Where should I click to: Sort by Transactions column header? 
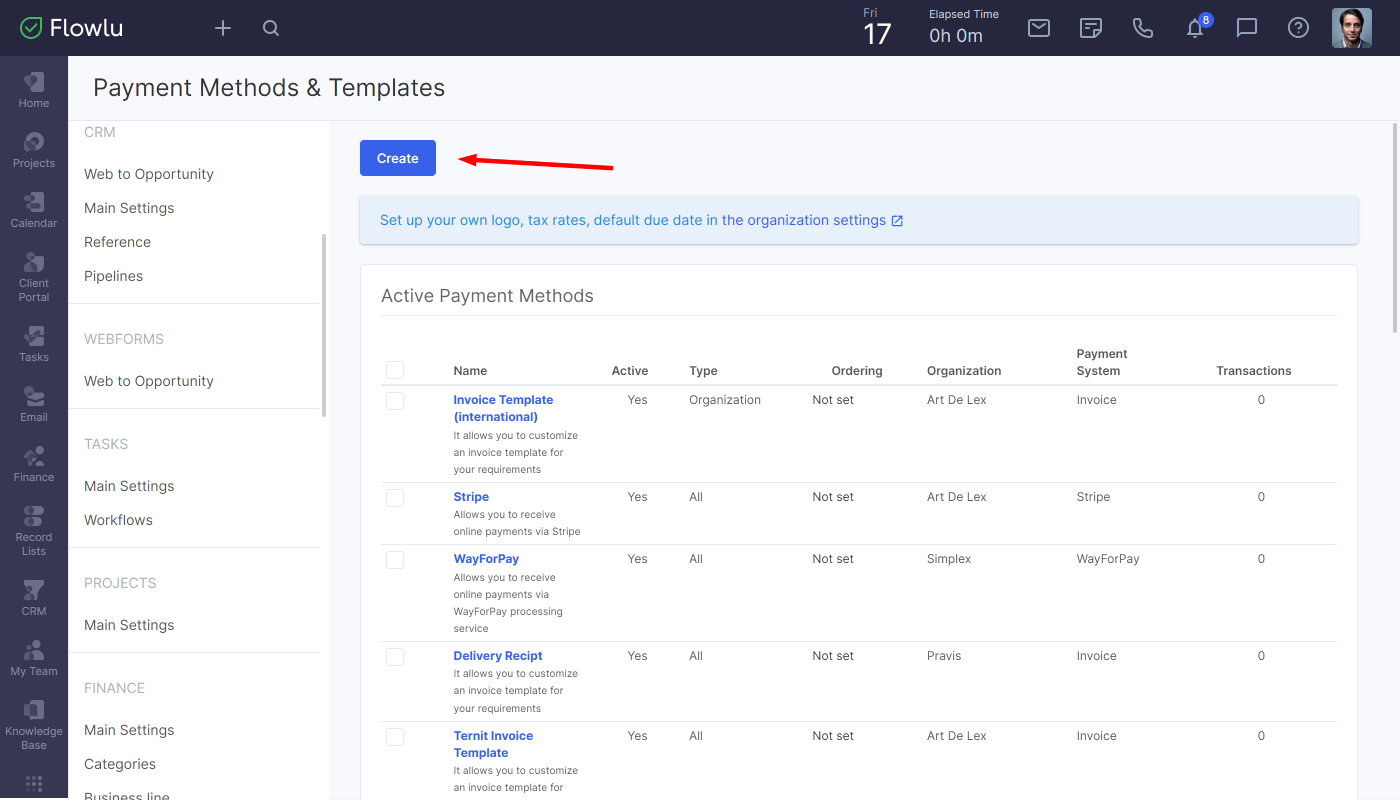point(1254,371)
